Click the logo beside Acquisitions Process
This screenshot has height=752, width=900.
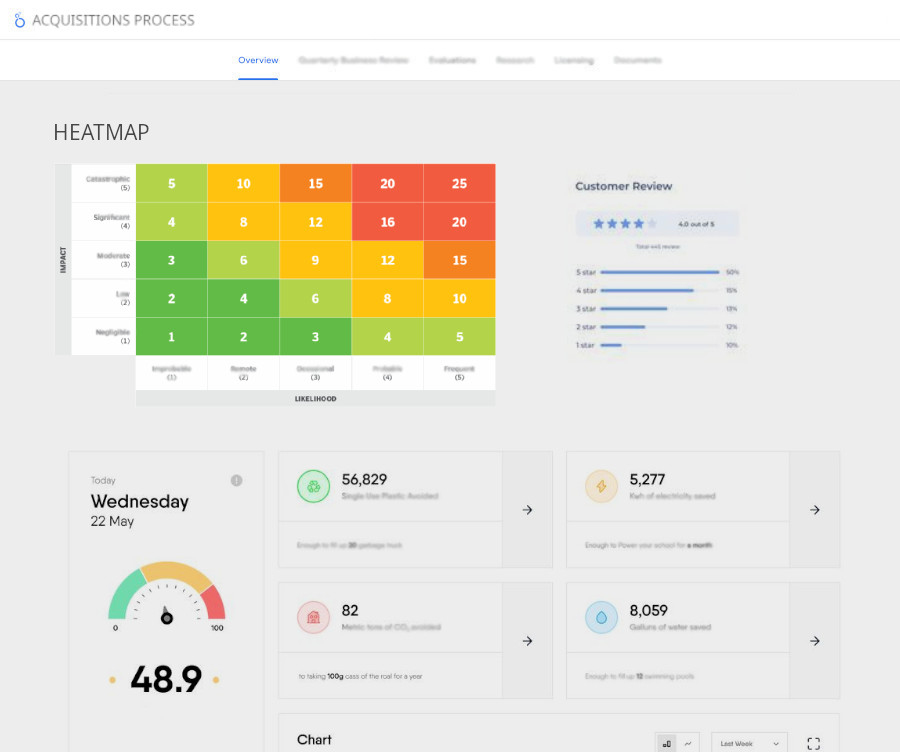click(19, 20)
